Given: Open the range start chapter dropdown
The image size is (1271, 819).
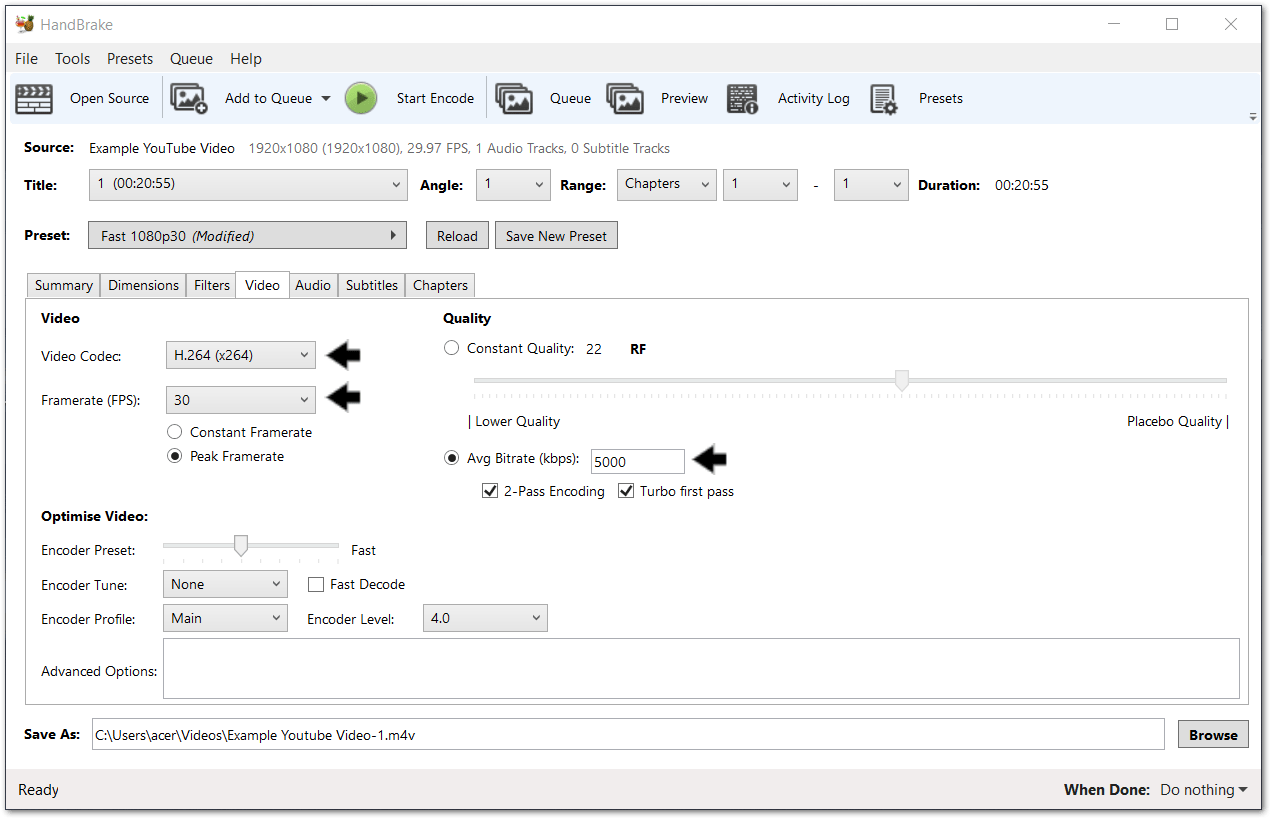Looking at the screenshot, I should (x=760, y=184).
